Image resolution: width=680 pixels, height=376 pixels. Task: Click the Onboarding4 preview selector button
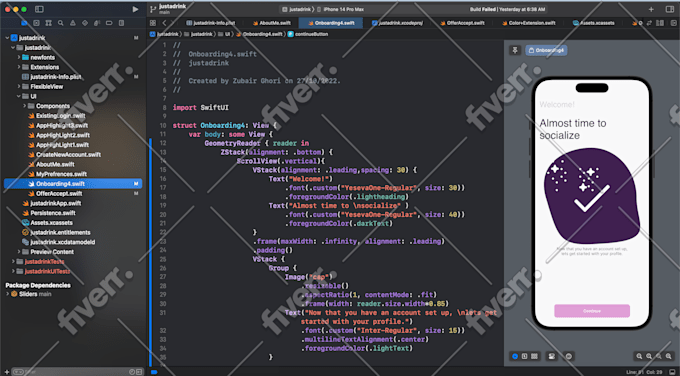tap(546, 50)
